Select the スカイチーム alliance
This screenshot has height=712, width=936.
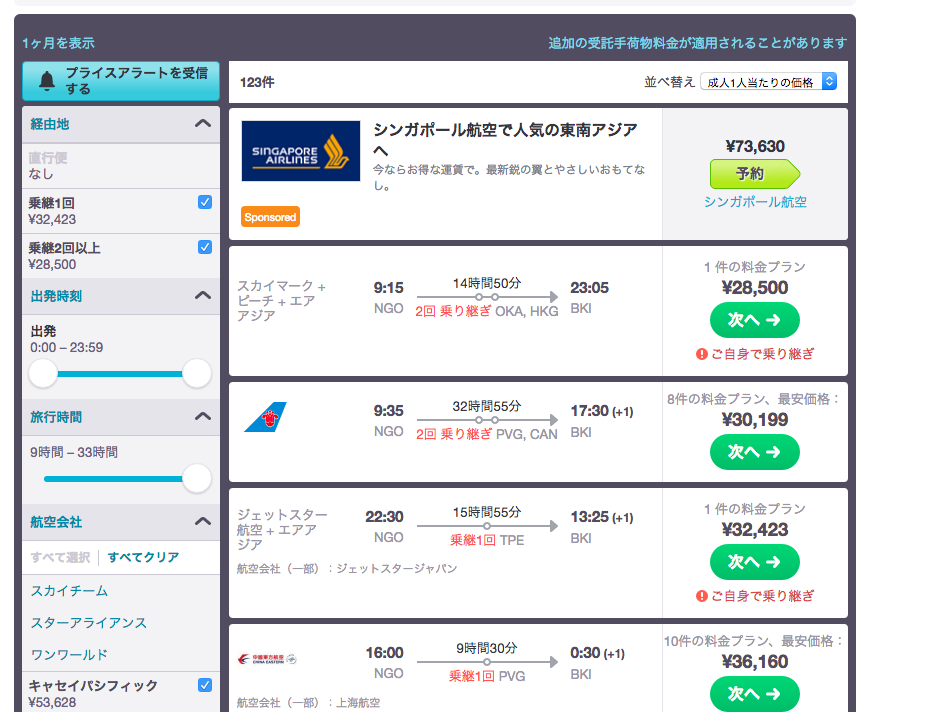pyautogui.click(x=69, y=591)
